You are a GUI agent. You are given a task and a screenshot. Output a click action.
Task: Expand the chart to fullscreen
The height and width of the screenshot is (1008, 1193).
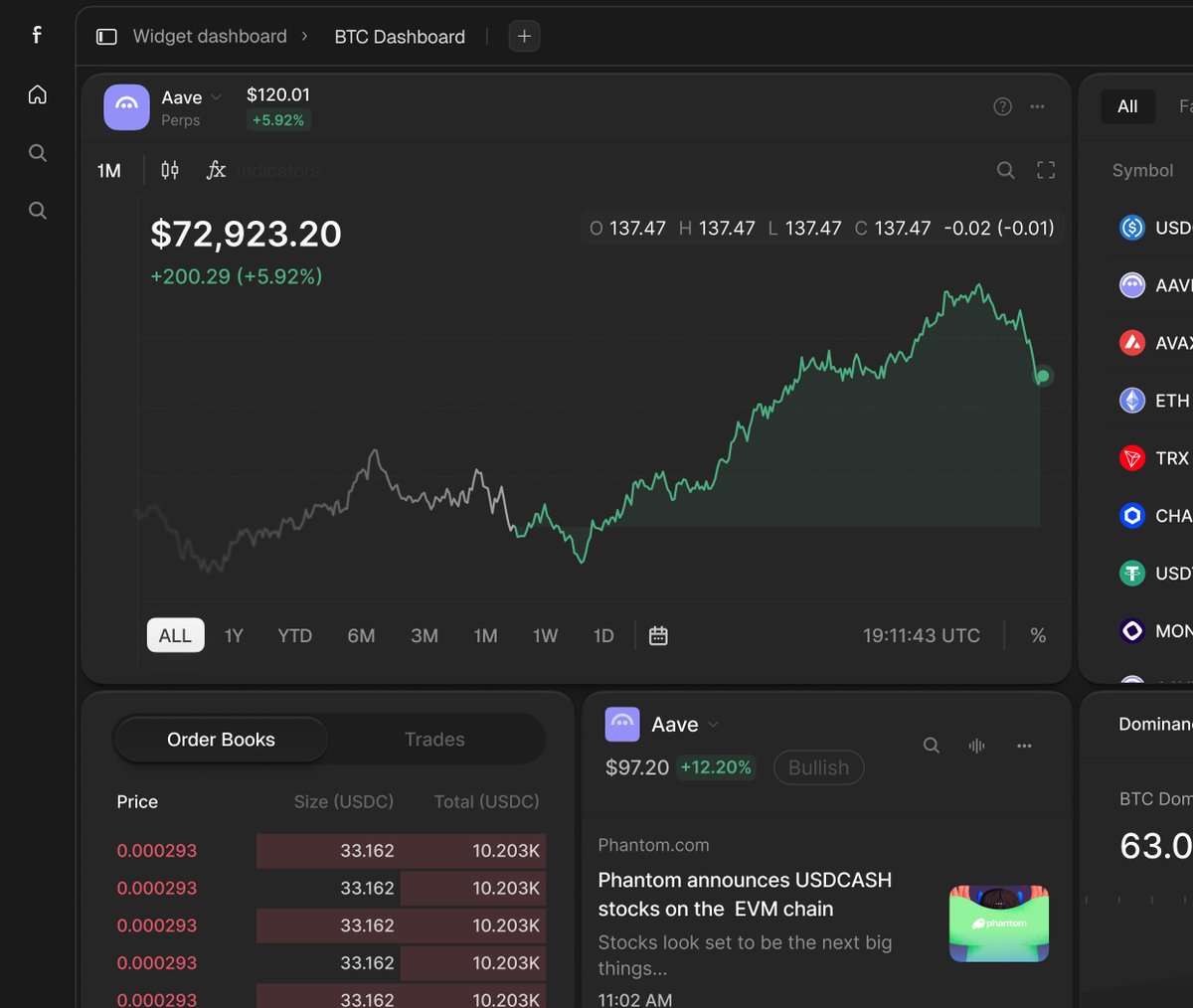(1046, 170)
